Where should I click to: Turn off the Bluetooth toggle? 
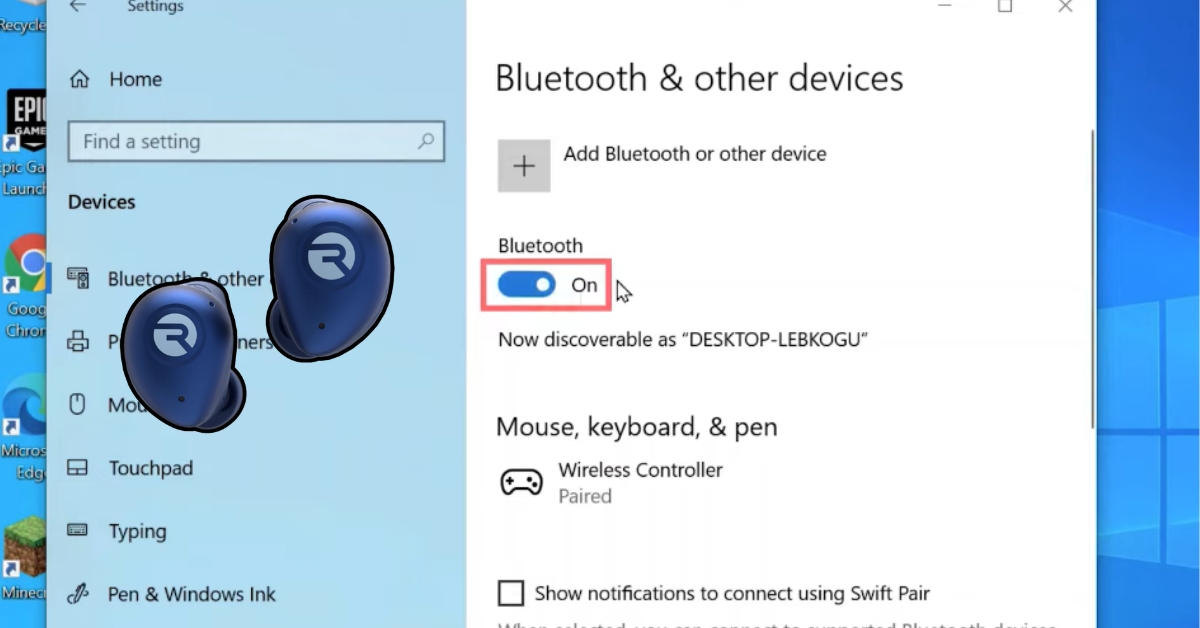527,285
